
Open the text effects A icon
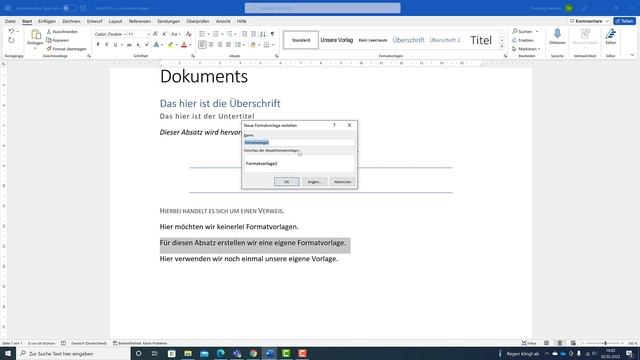coord(156,44)
